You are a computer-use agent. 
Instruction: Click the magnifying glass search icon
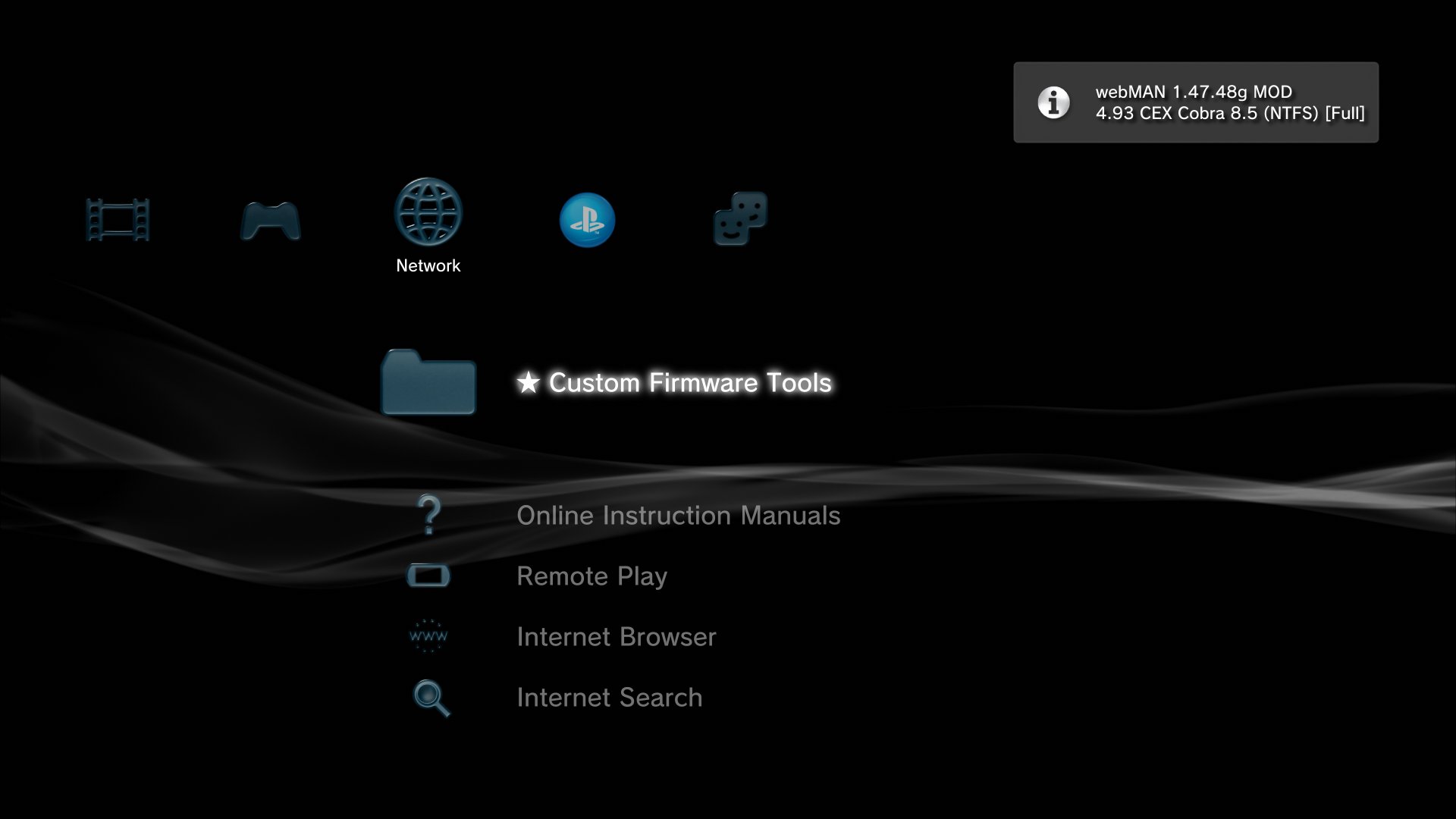(431, 698)
